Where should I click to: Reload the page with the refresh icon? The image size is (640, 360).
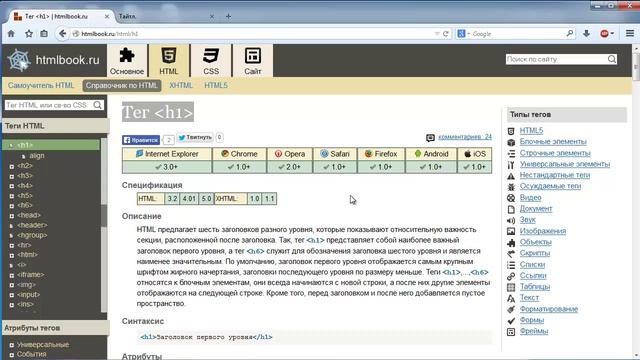[x=446, y=34]
